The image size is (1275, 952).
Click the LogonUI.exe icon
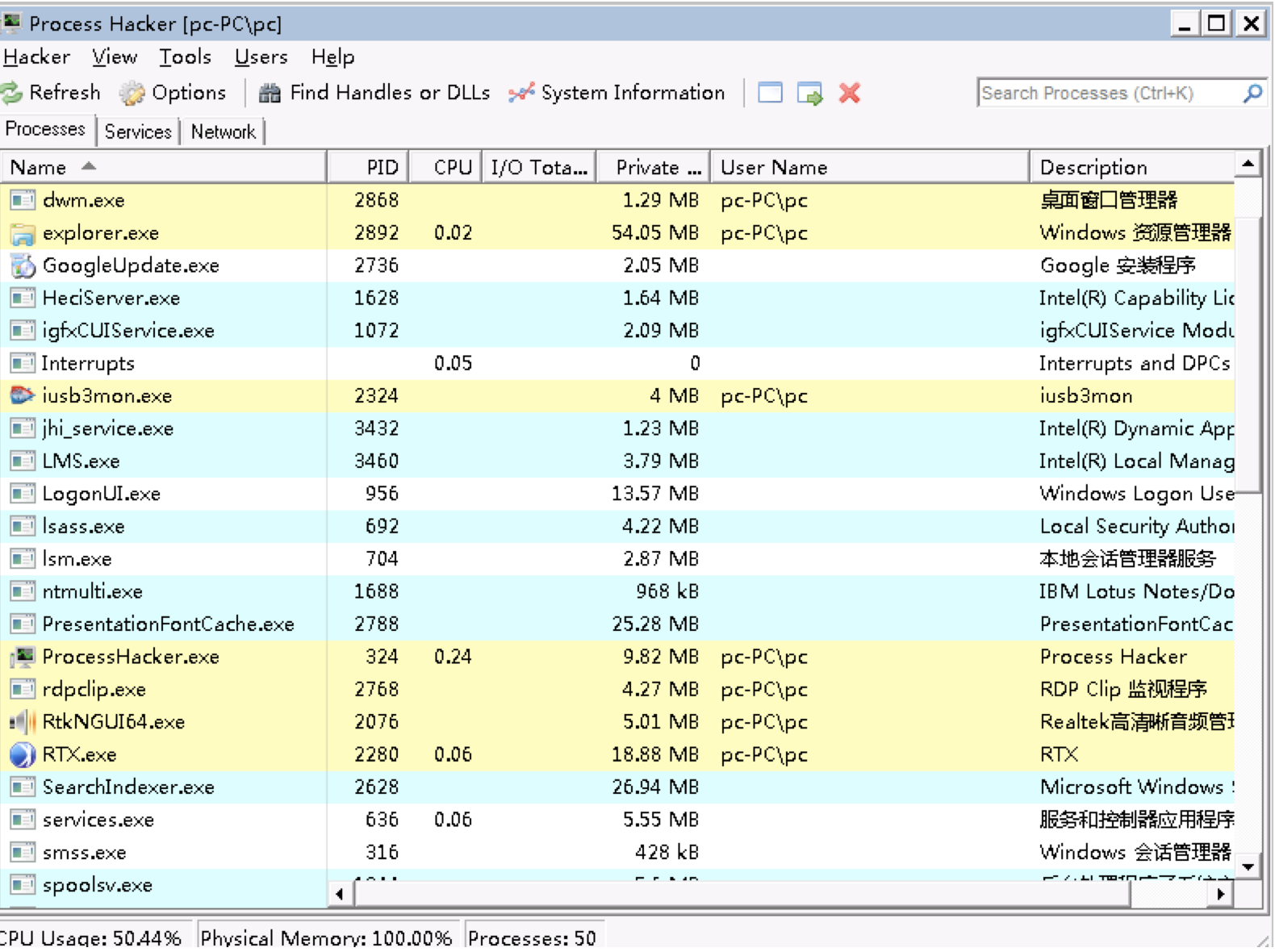pos(23,494)
